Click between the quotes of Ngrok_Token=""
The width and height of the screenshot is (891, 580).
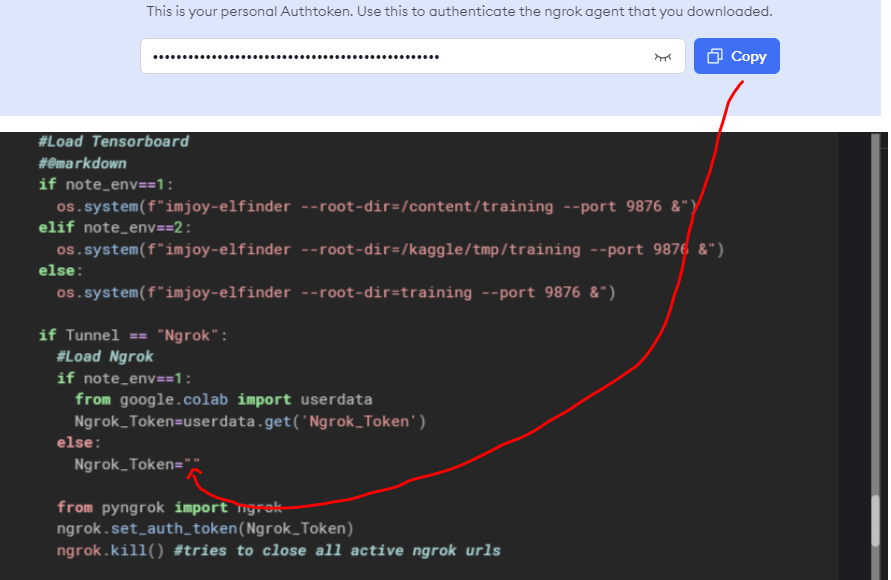pyautogui.click(x=192, y=464)
